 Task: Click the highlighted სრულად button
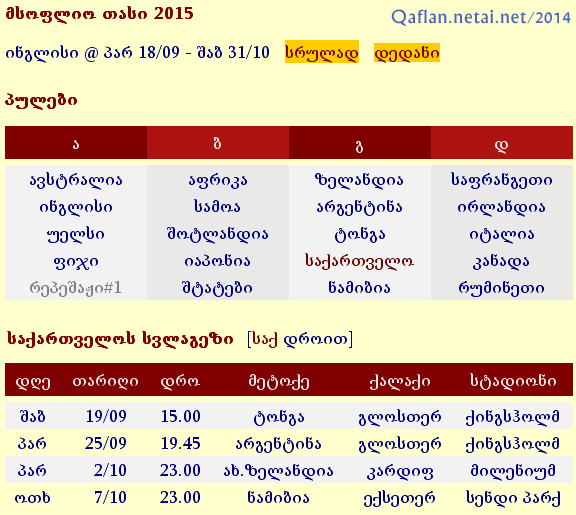tap(322, 52)
